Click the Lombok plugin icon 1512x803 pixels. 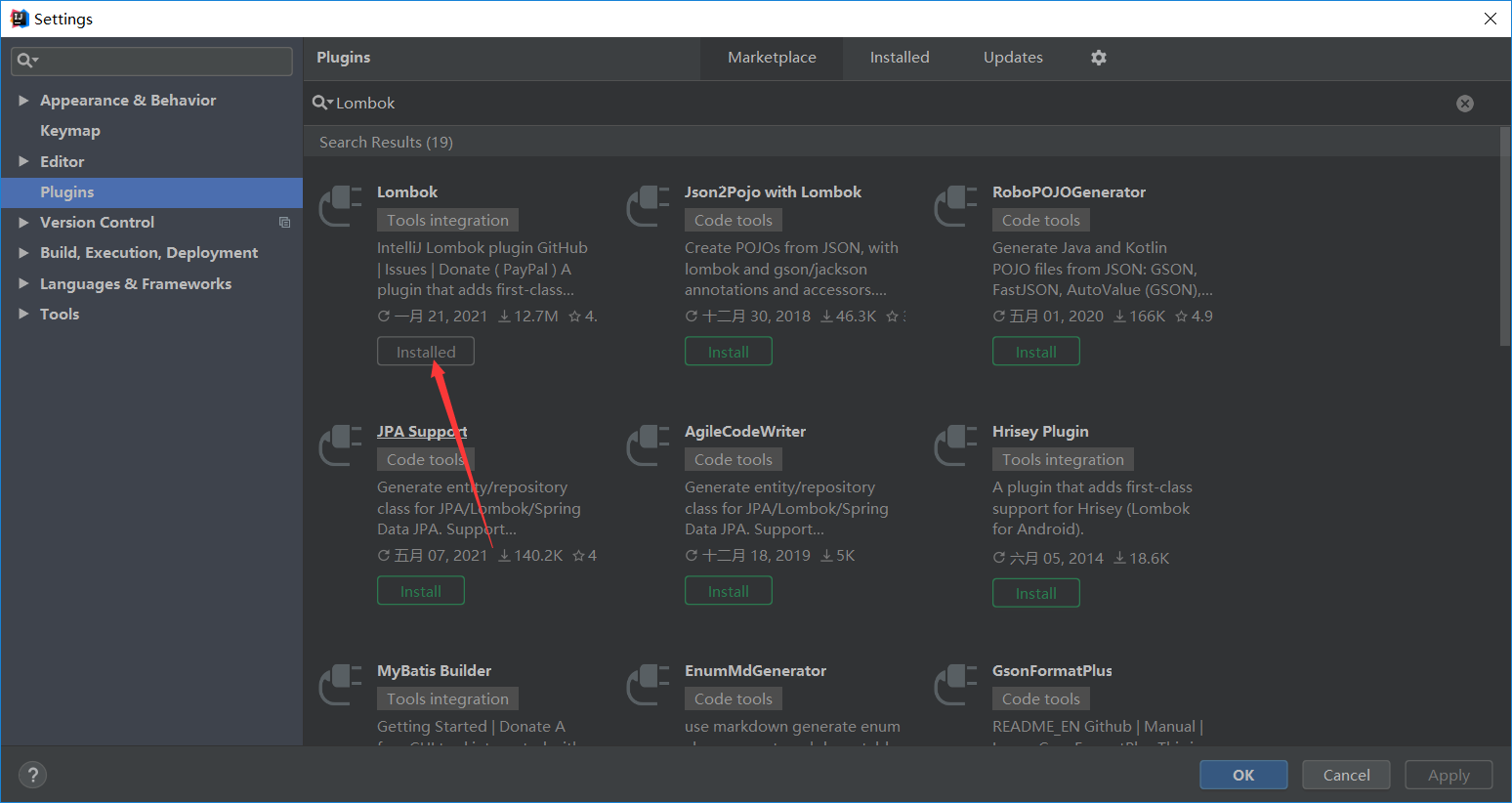pos(341,205)
